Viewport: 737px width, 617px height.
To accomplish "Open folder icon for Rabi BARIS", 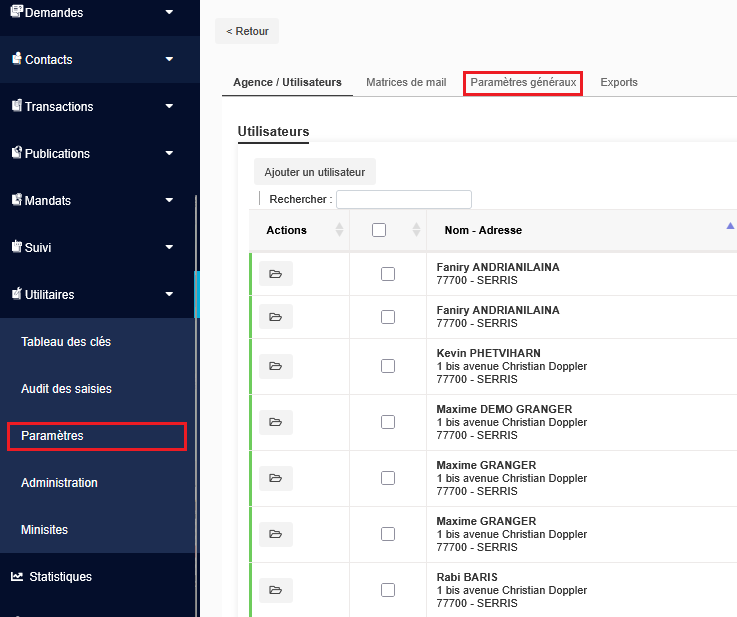I will tap(276, 590).
